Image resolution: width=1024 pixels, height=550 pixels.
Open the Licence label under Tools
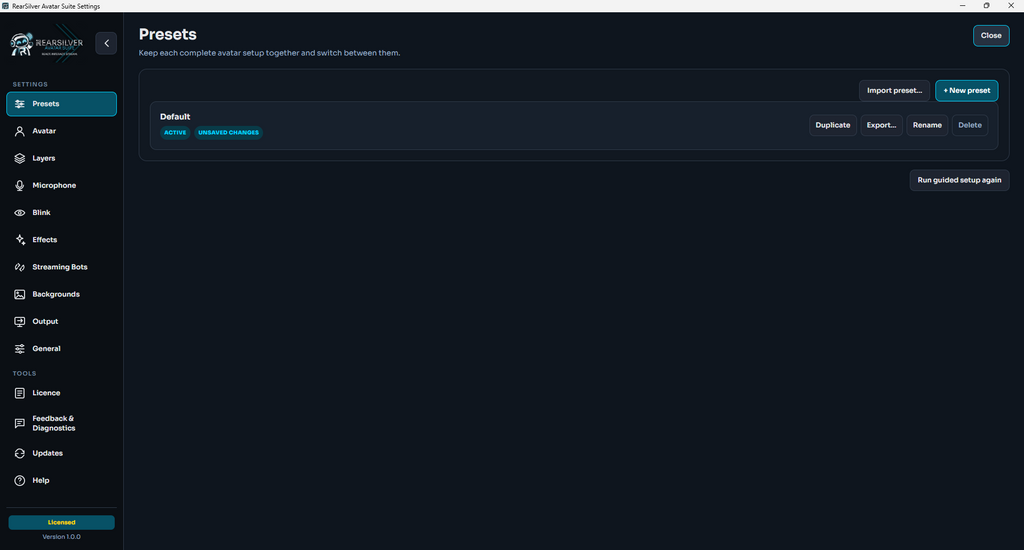point(46,393)
